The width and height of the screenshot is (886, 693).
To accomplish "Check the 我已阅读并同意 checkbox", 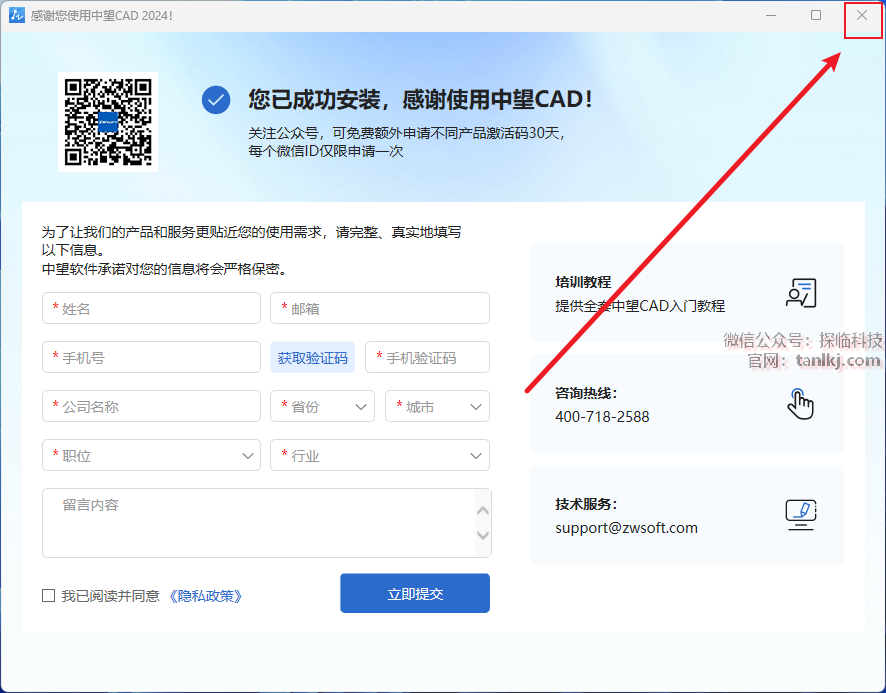I will (49, 595).
